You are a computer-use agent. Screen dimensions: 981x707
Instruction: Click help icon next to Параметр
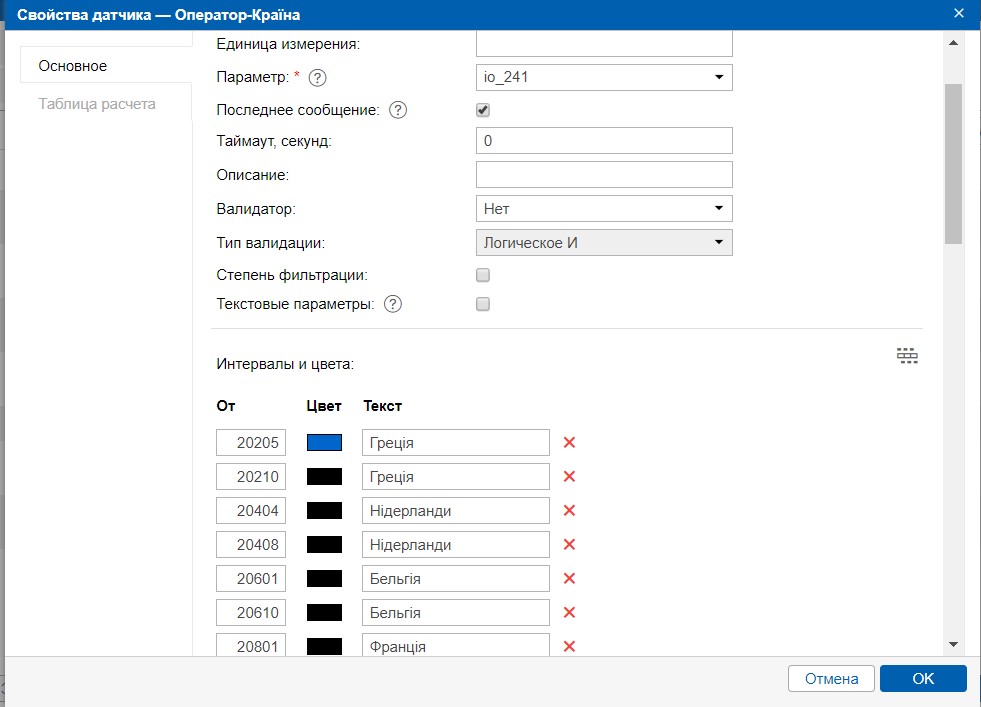pos(319,77)
